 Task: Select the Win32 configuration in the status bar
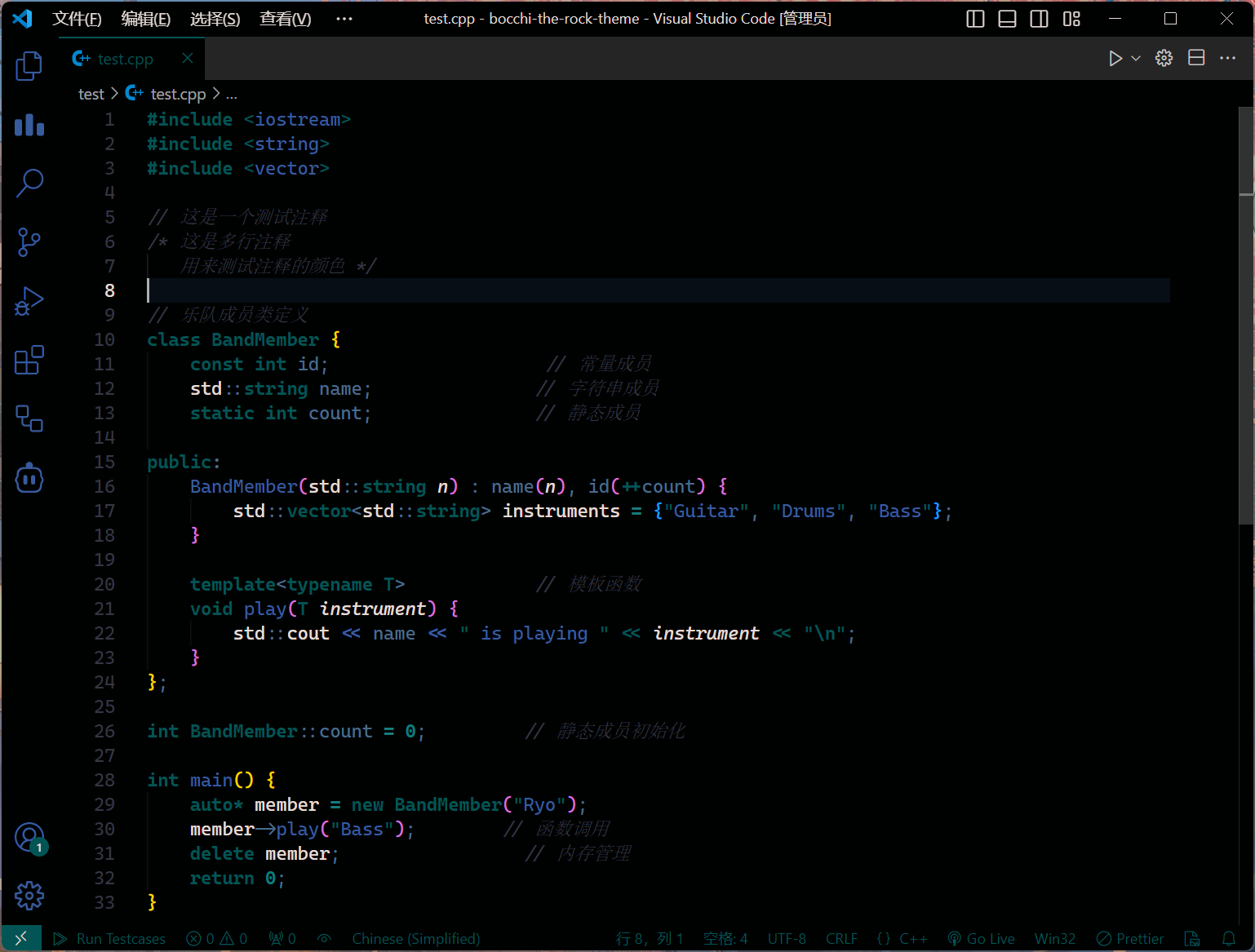[1055, 939]
